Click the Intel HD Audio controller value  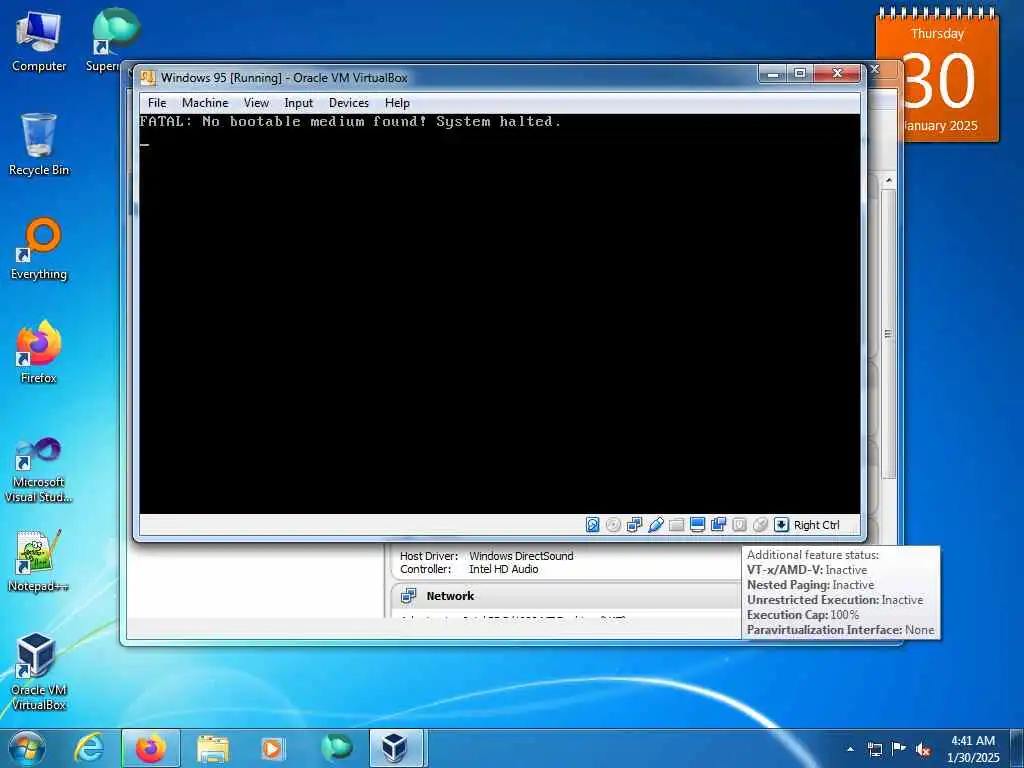(x=504, y=569)
